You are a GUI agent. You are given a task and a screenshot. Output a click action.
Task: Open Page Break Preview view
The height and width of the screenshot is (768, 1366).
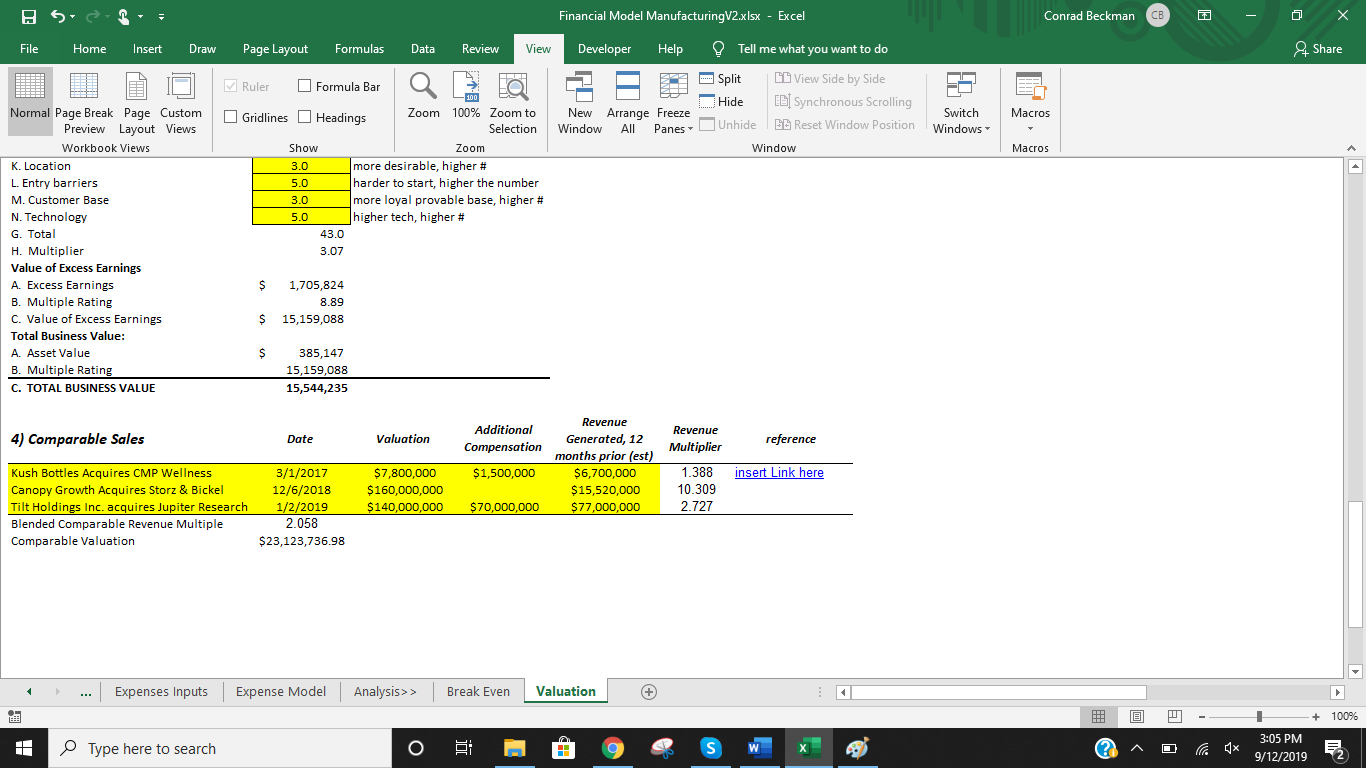coord(84,102)
